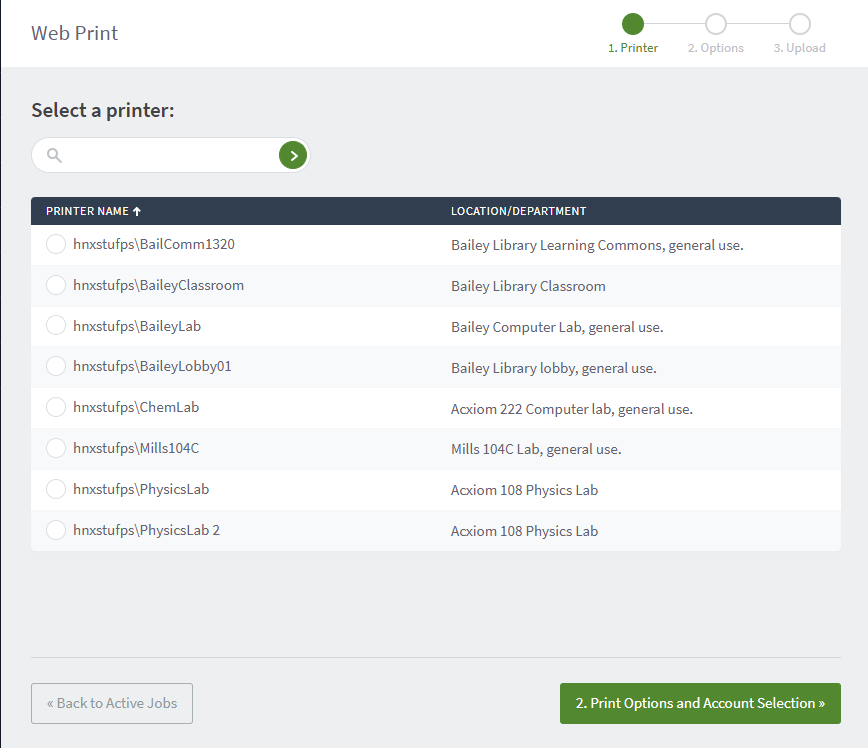Screen dimensions: 868x748
Task: Choose the hnxstufps\Mills104C printer
Action: pyautogui.click(x=56, y=448)
